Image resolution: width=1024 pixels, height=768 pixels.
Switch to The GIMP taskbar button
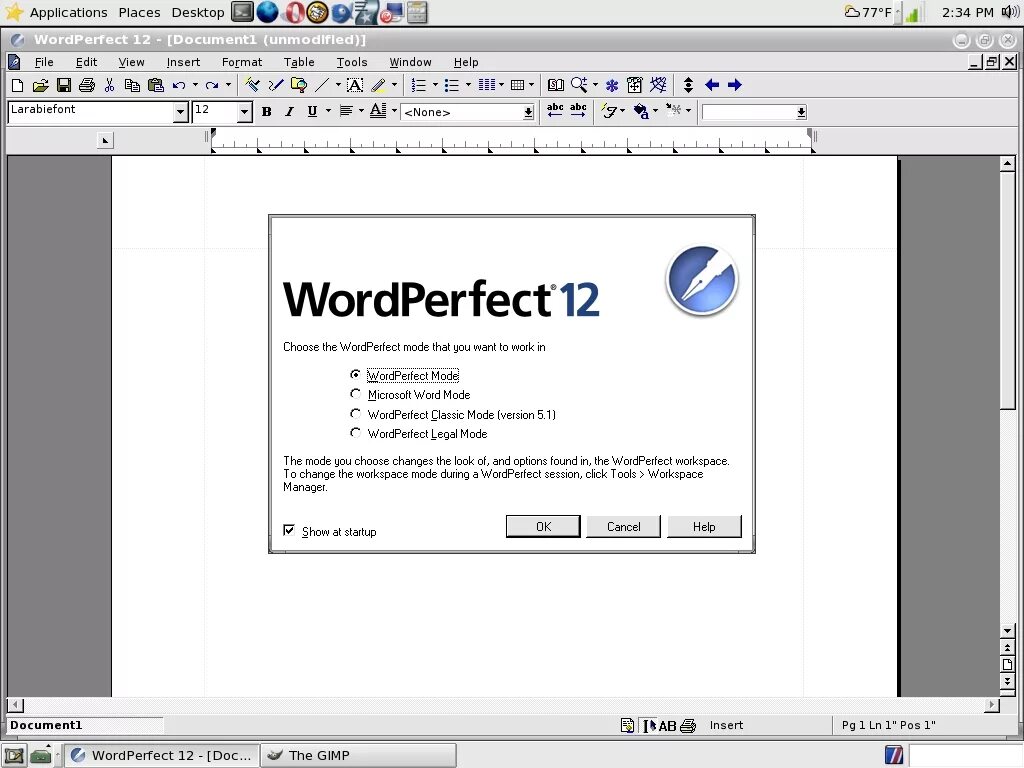click(359, 755)
